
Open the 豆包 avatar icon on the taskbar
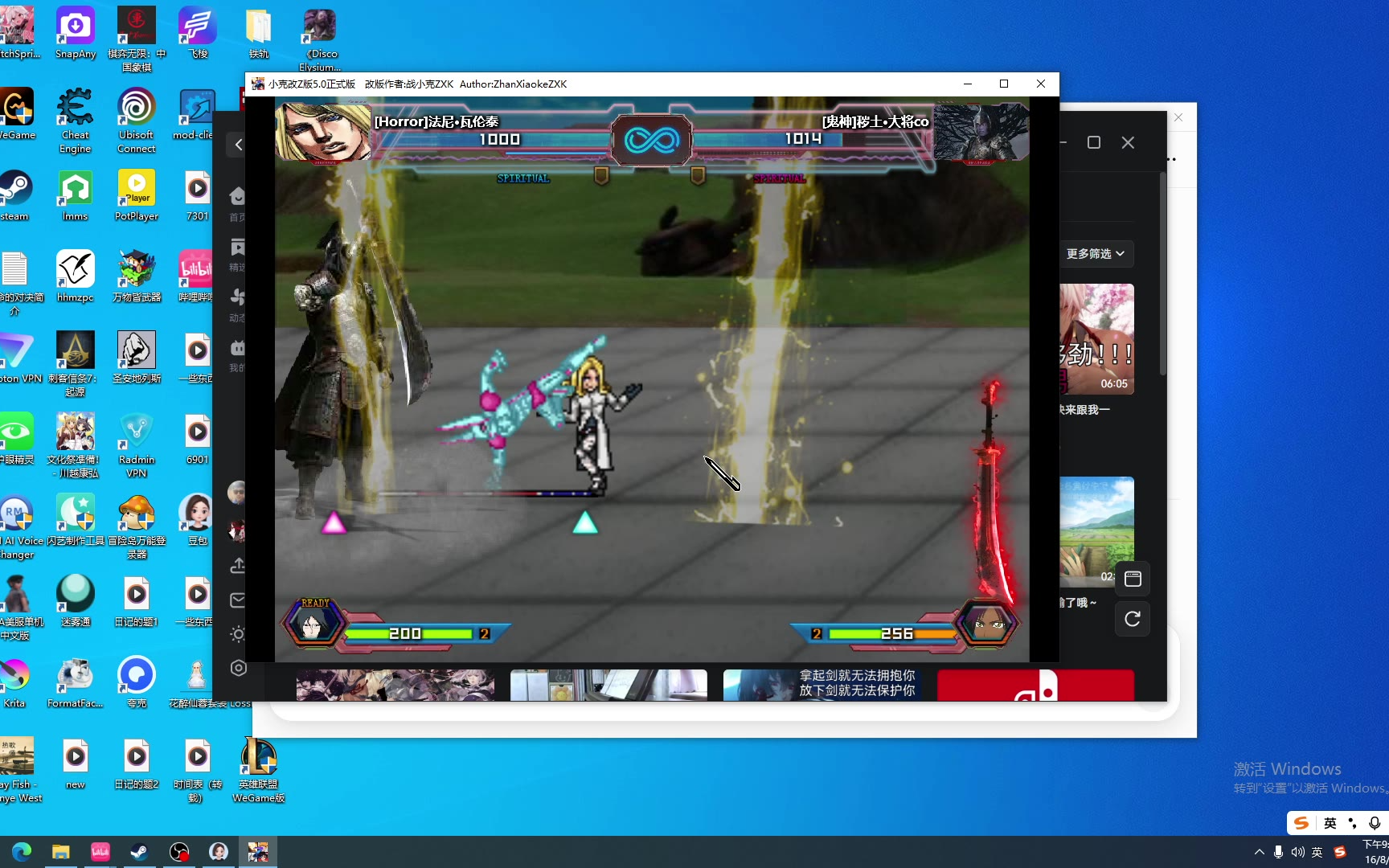coord(219,852)
